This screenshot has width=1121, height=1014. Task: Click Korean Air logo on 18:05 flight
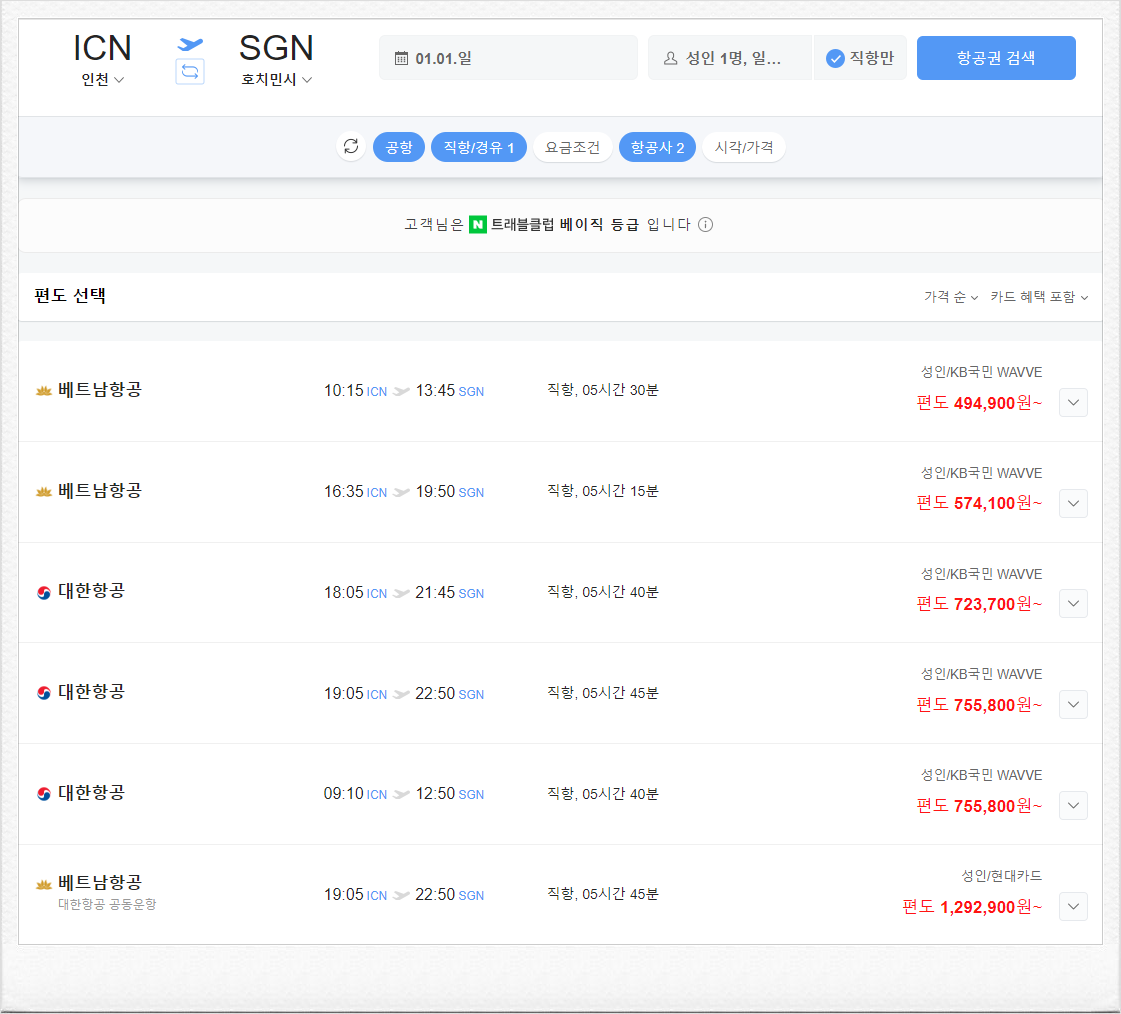(x=44, y=592)
